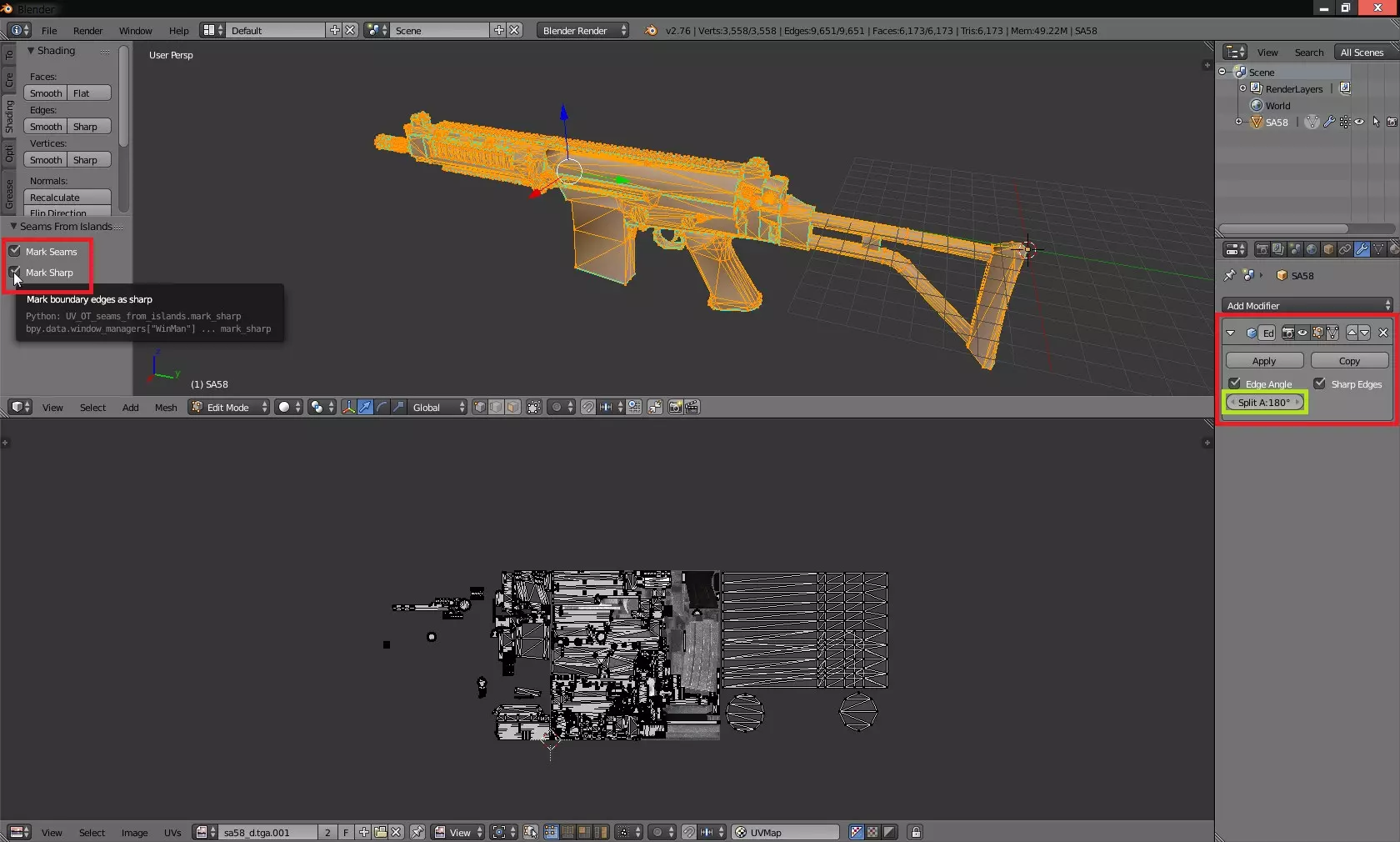Viewport: 1400px width, 842px height.
Task: Open the render layers properties tab
Action: pyautogui.click(x=1278, y=249)
